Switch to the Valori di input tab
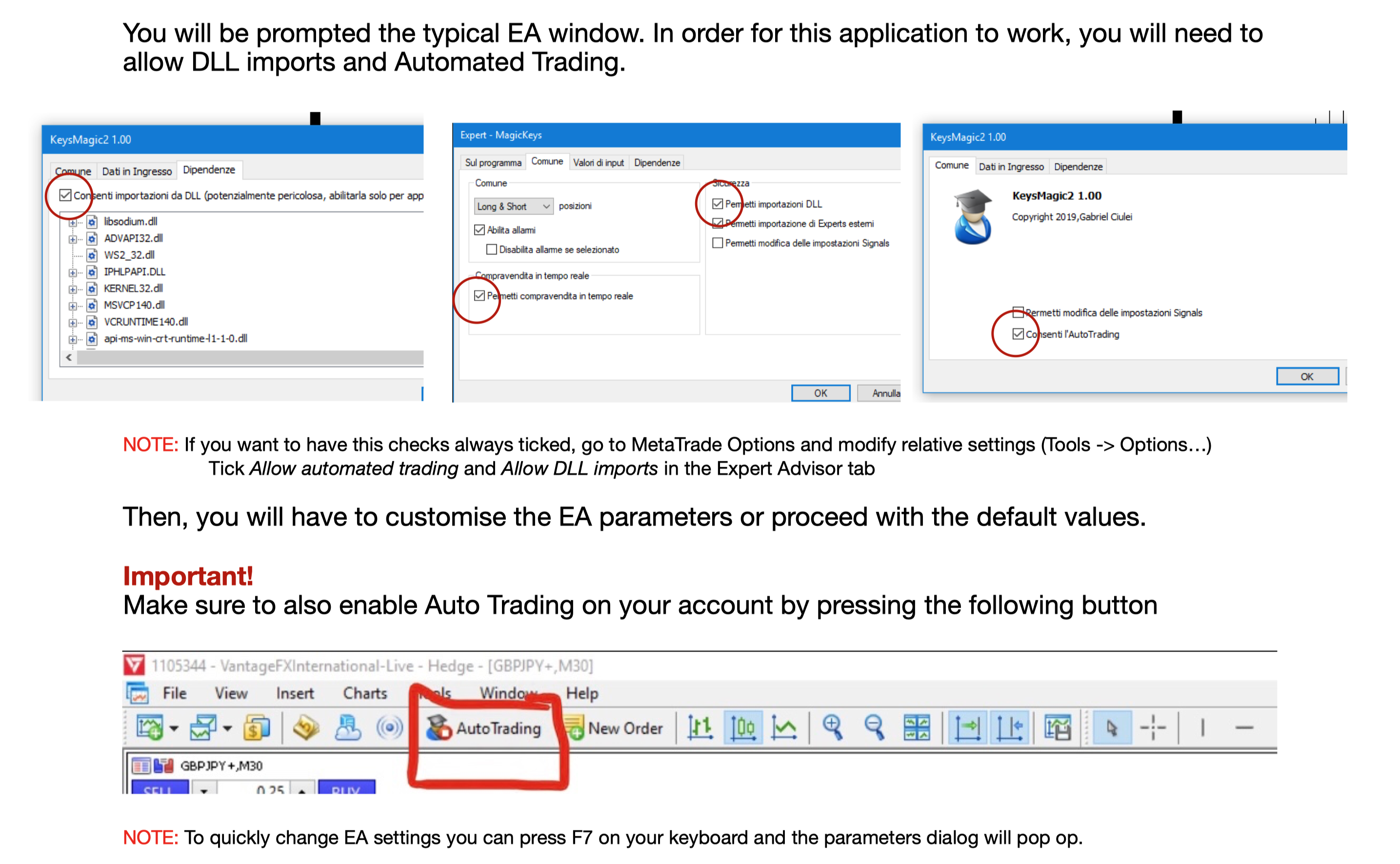 (598, 163)
